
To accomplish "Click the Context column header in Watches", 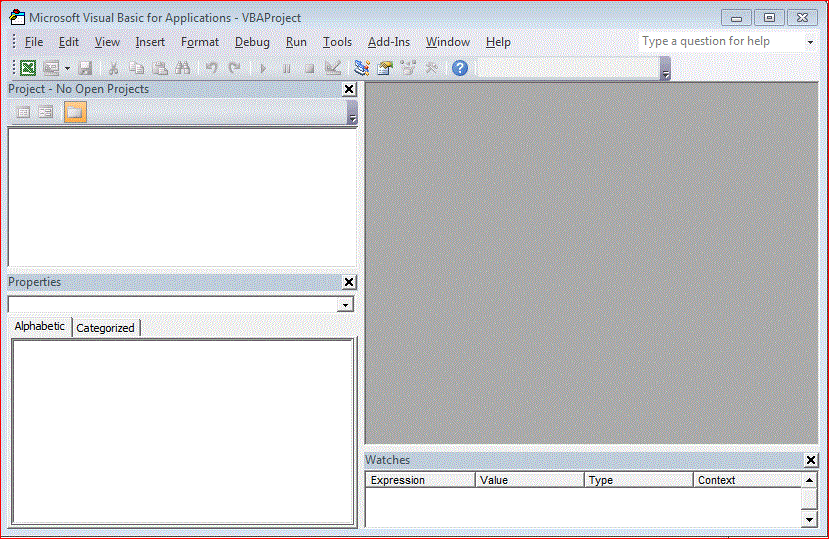I will coord(747,480).
